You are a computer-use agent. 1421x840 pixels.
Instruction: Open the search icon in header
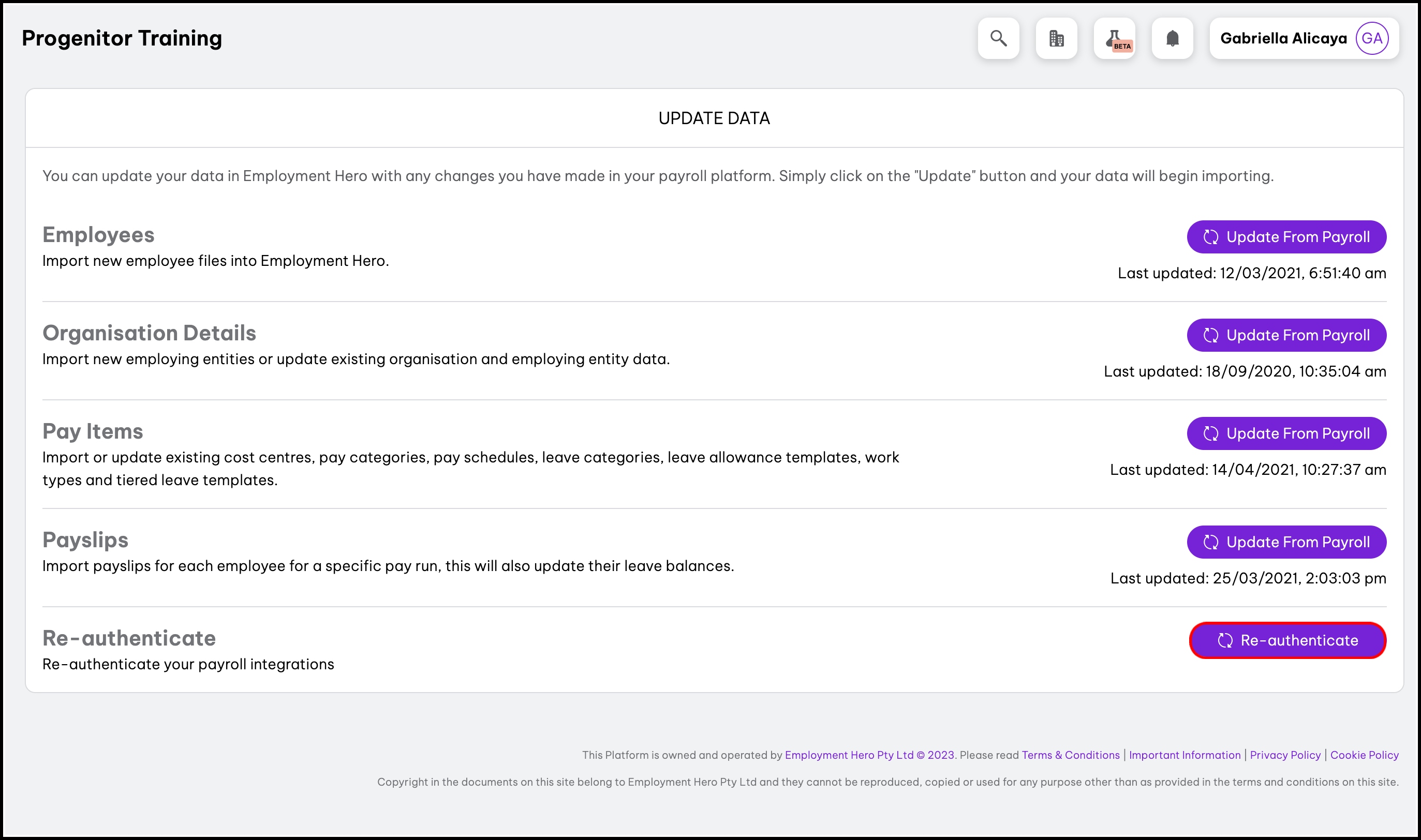coord(998,38)
